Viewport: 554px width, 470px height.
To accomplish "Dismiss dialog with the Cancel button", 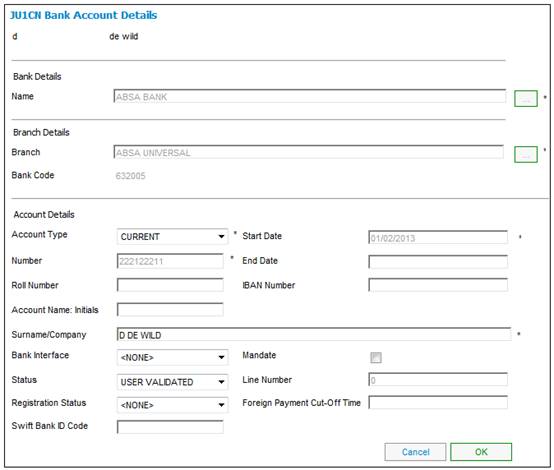I will click(415, 452).
